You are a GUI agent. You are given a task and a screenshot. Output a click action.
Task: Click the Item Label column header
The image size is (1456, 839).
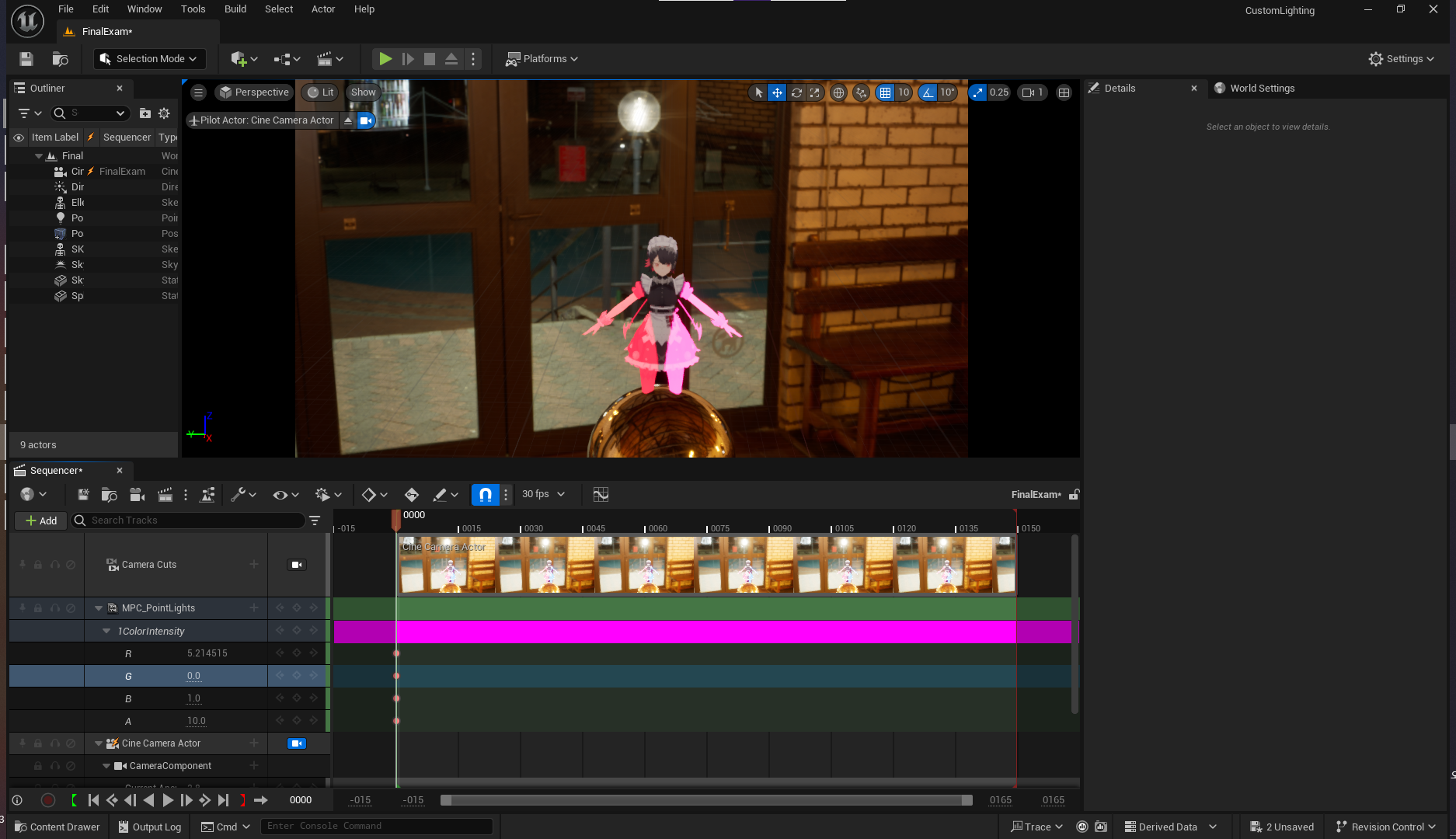(x=55, y=138)
